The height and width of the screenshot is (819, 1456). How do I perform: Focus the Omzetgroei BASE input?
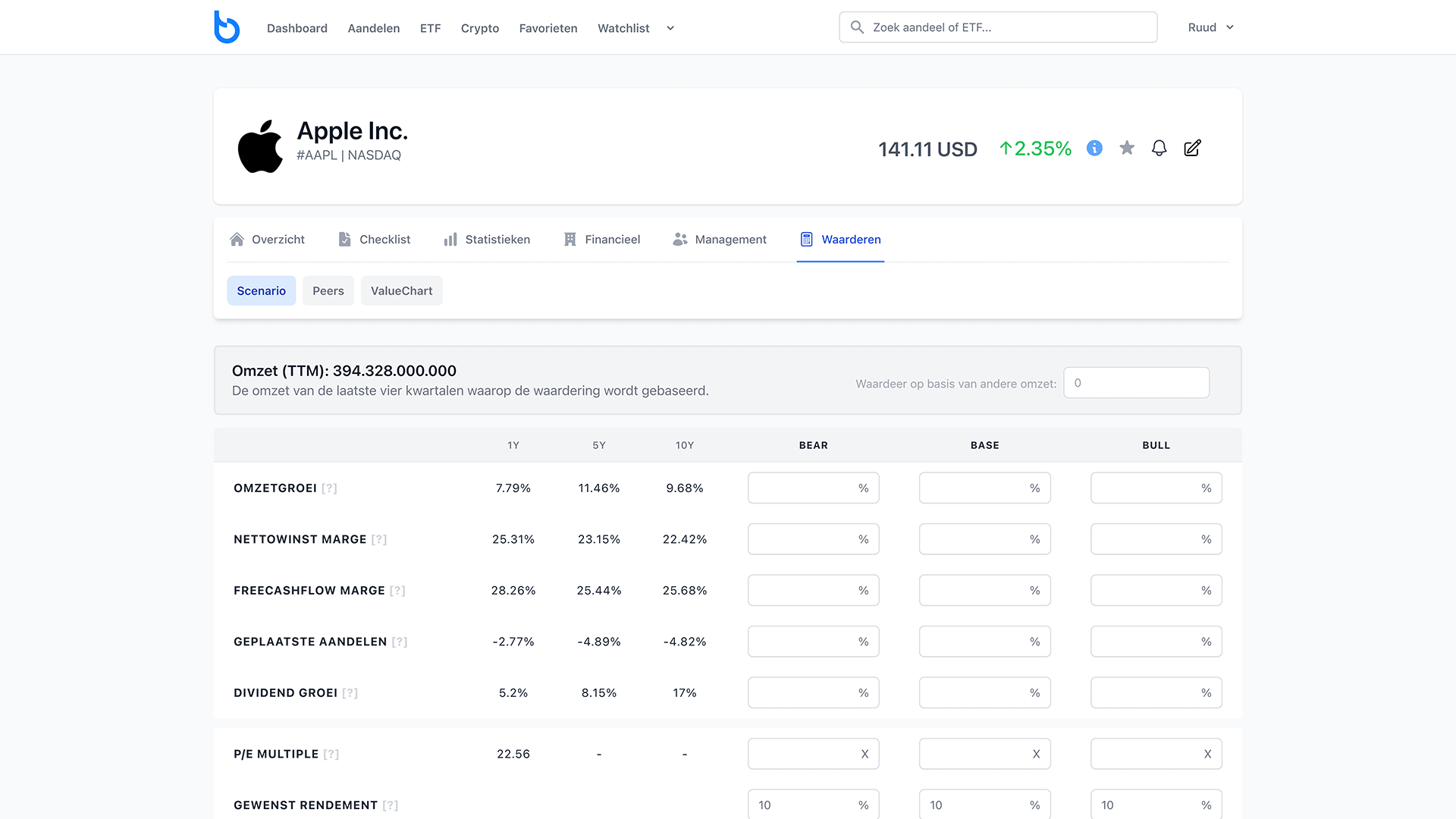[985, 488]
